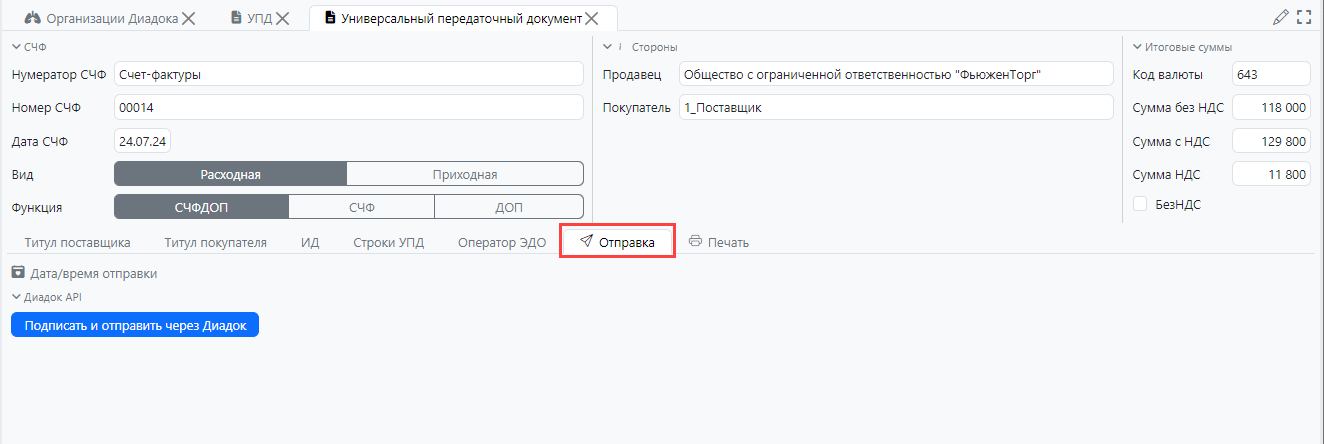Viewport: 1324px width, 444px height.
Task: Collapse the СЧФ section
Action: [16, 47]
